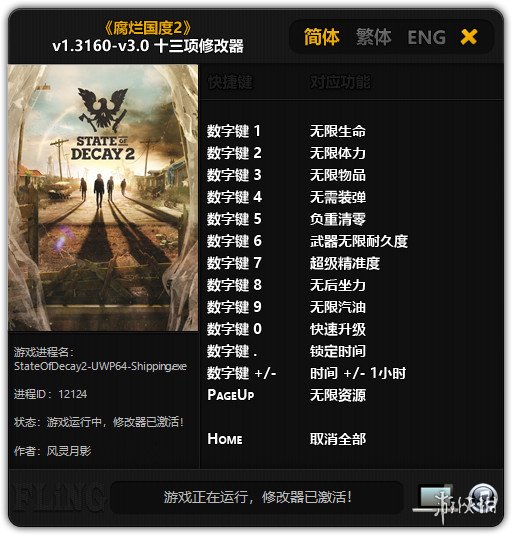Image resolution: width=512 pixels, height=535 pixels.
Task: Toggle 无后坐力 option
Action: click(x=338, y=285)
